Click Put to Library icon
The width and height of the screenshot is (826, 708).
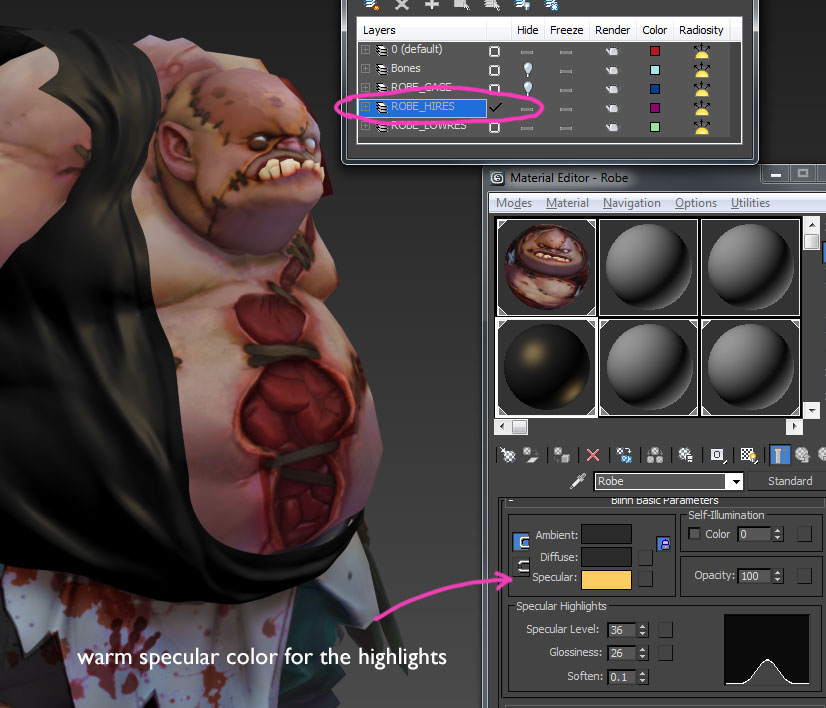click(685, 455)
